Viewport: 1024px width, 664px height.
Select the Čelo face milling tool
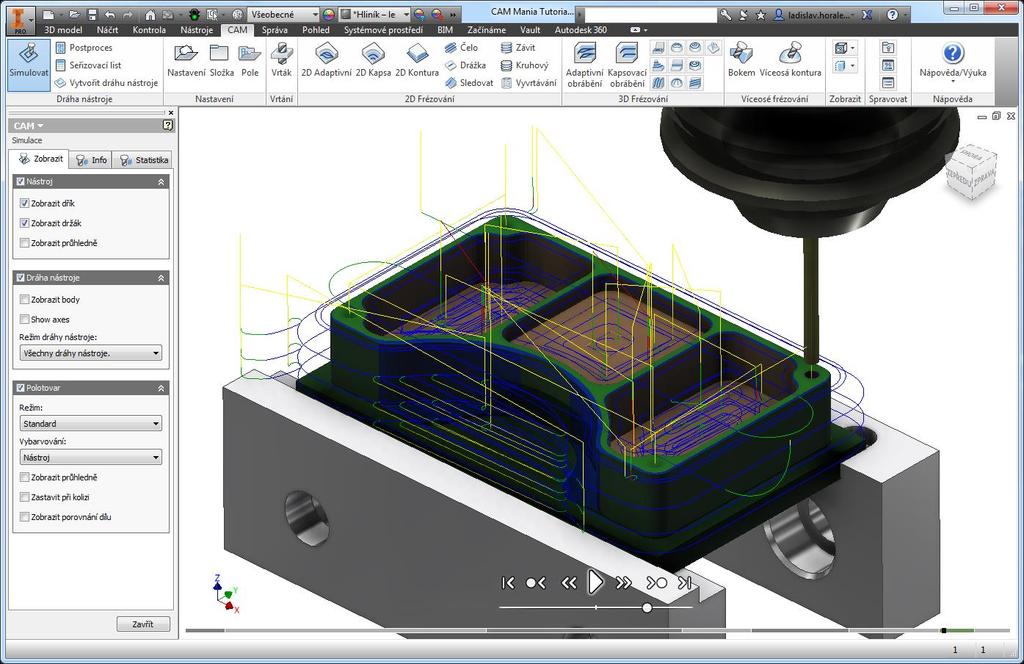[x=462, y=48]
